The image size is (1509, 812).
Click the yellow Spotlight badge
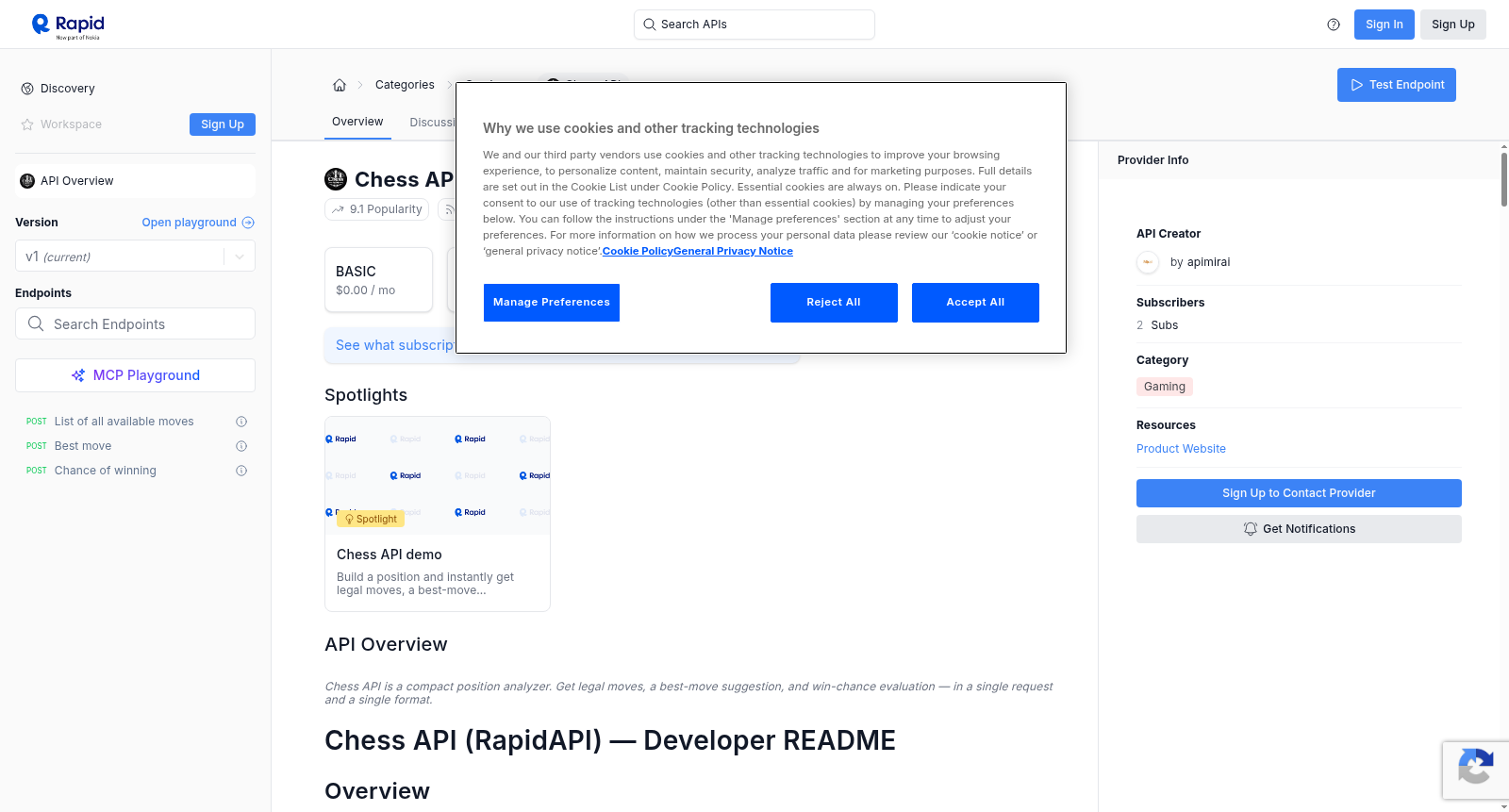point(371,519)
